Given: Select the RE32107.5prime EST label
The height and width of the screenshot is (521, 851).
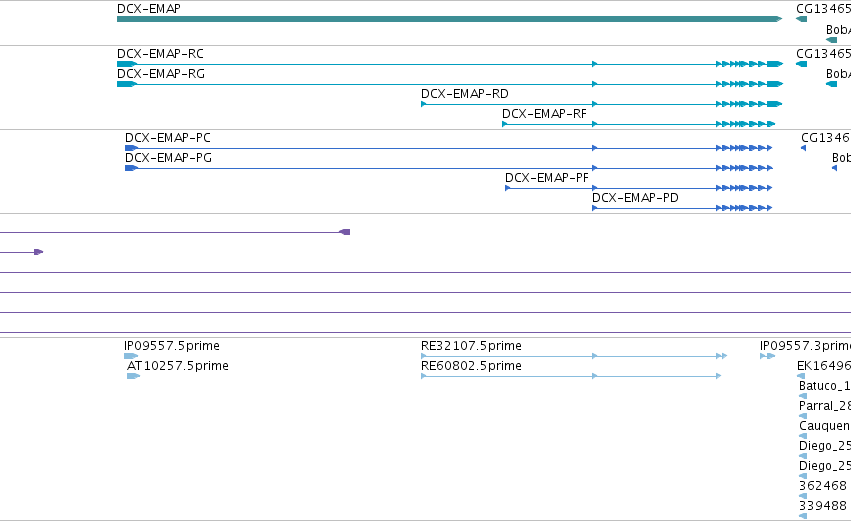Looking at the screenshot, I should point(471,346).
